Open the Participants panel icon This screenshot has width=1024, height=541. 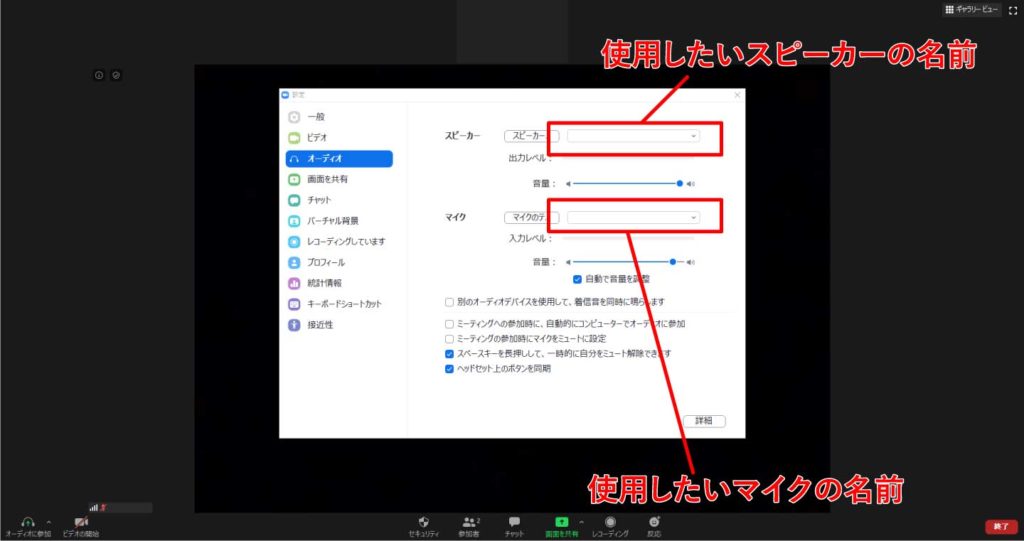coord(468,522)
